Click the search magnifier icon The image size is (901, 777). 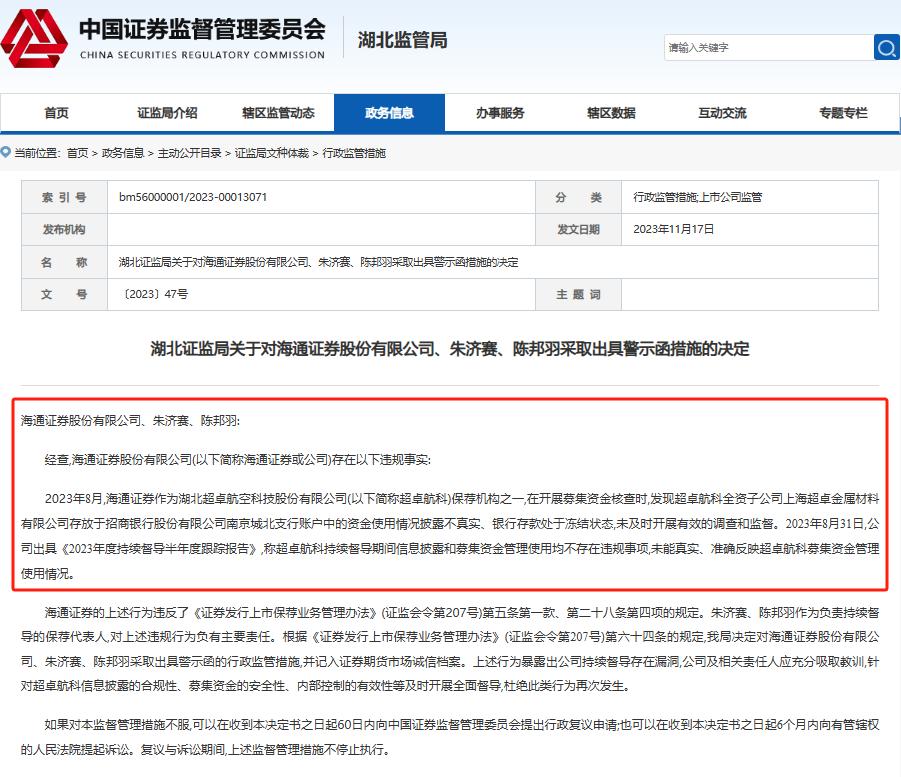tap(884, 47)
